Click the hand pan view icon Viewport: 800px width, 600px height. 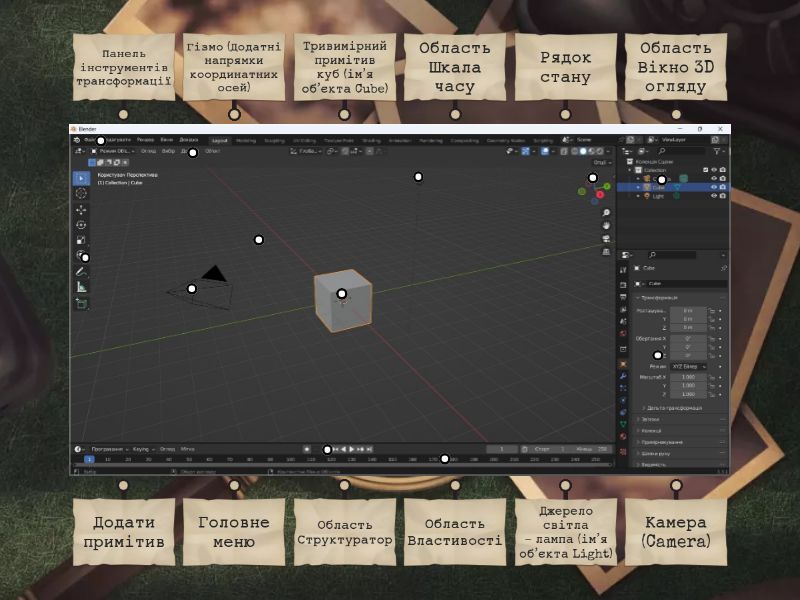click(606, 225)
